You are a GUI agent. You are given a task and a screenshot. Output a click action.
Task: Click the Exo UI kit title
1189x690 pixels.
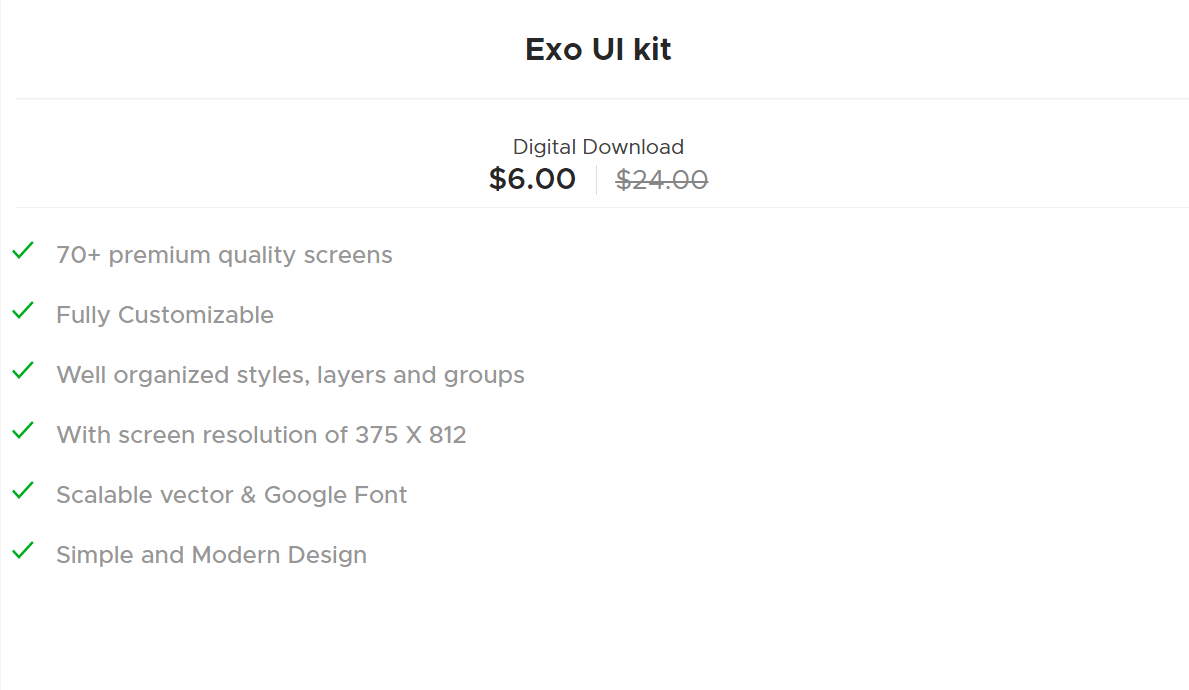598,49
